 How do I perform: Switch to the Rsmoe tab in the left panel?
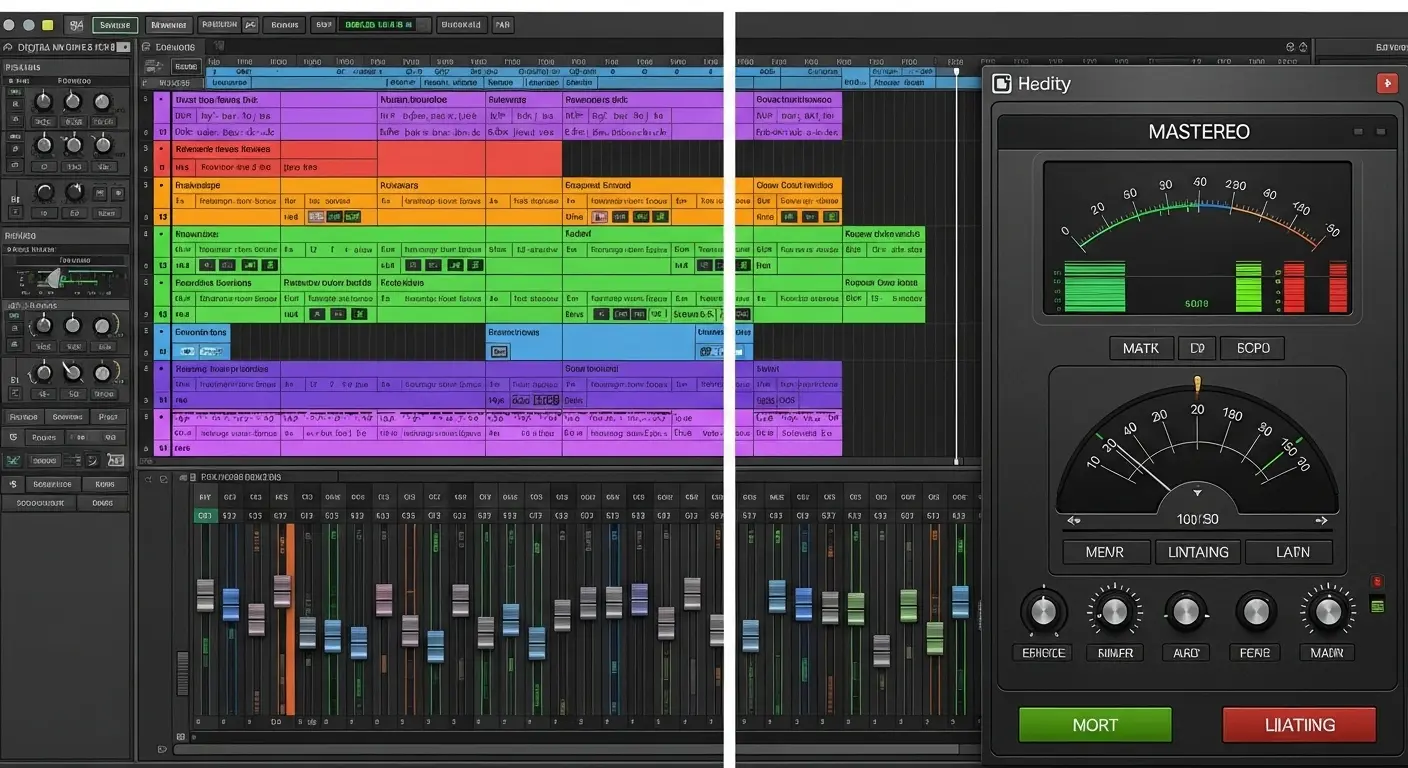(22, 417)
